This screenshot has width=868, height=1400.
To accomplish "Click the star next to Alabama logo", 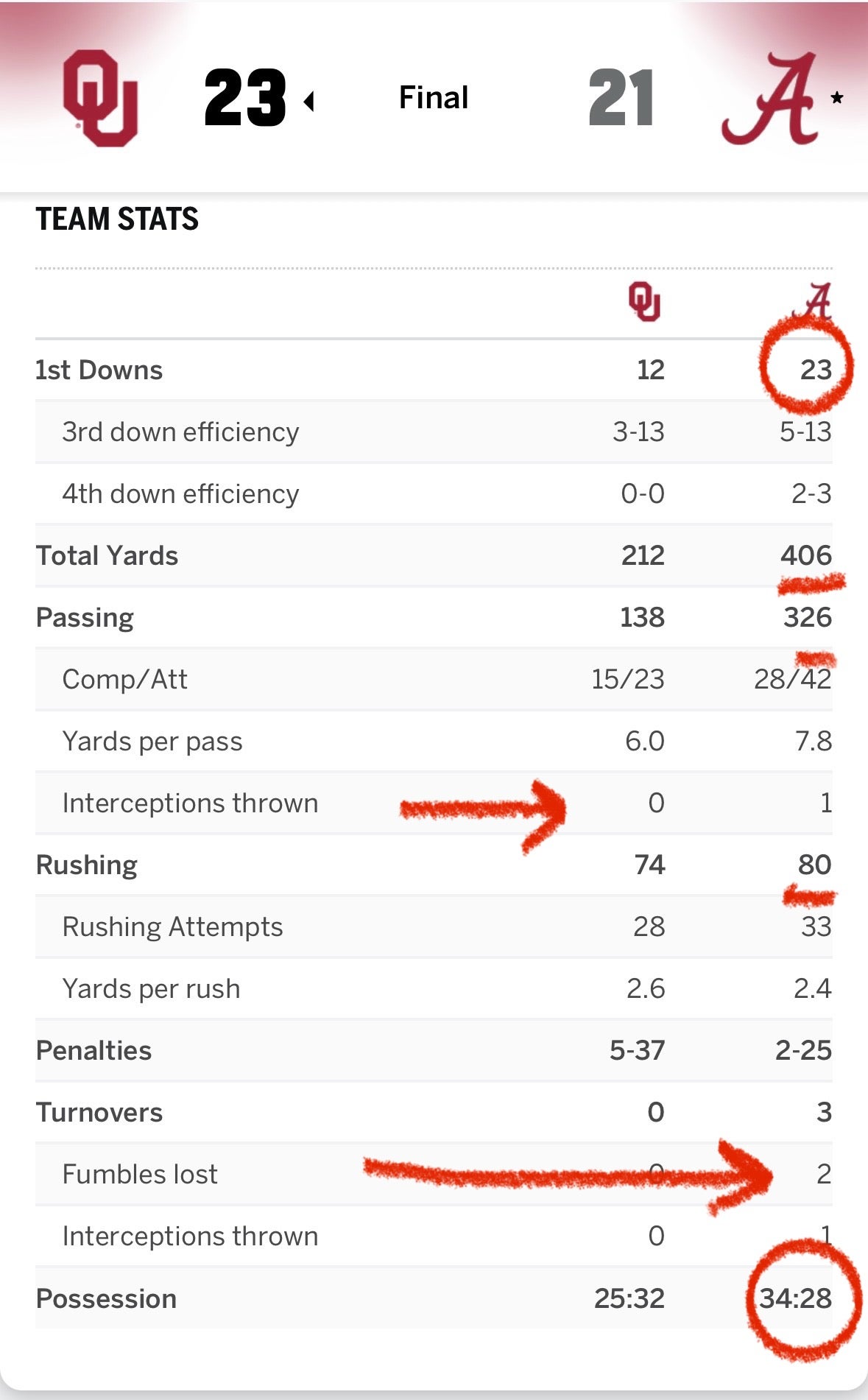I will click(x=837, y=97).
